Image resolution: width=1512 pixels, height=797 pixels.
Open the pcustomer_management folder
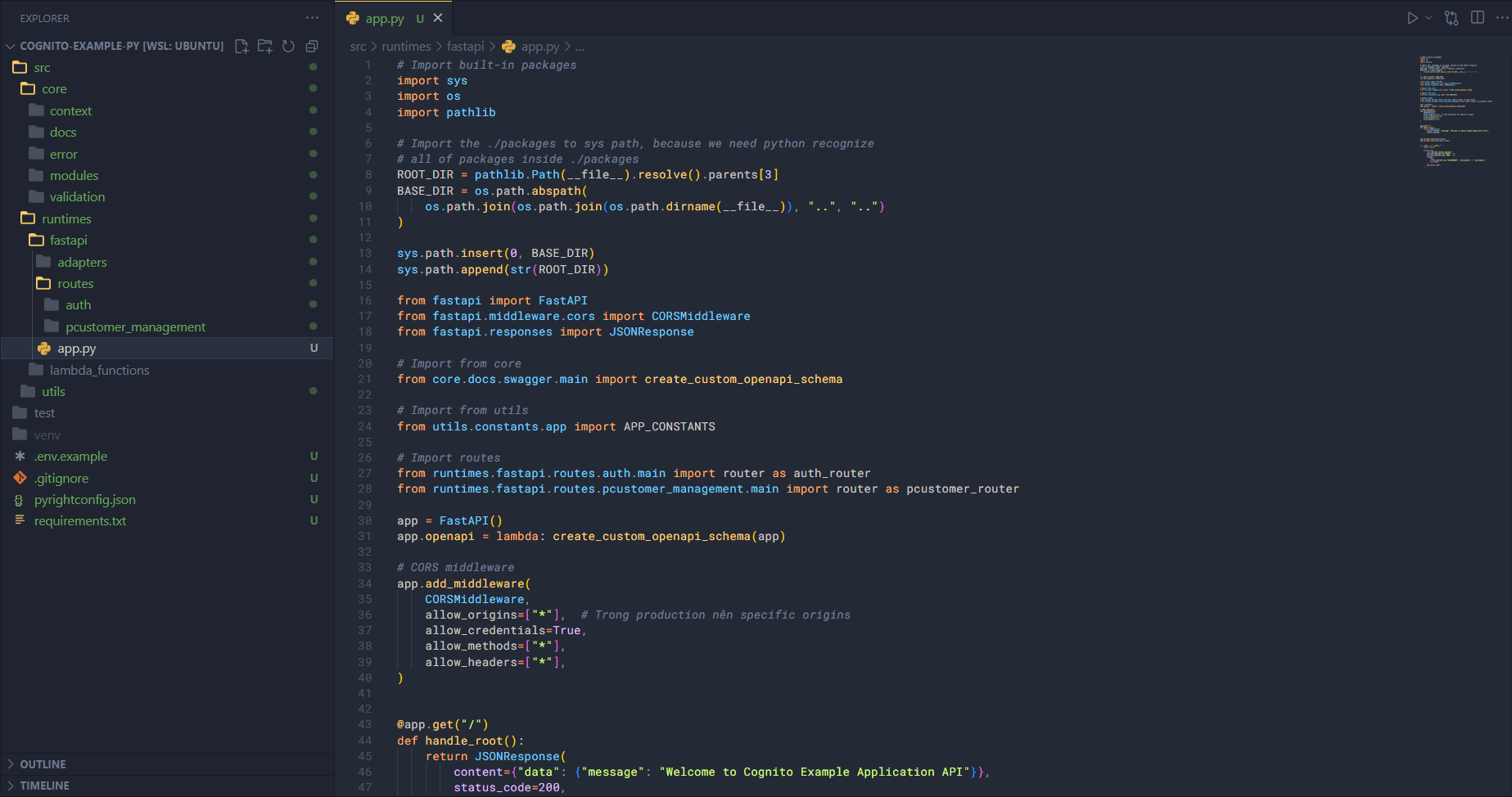(135, 326)
